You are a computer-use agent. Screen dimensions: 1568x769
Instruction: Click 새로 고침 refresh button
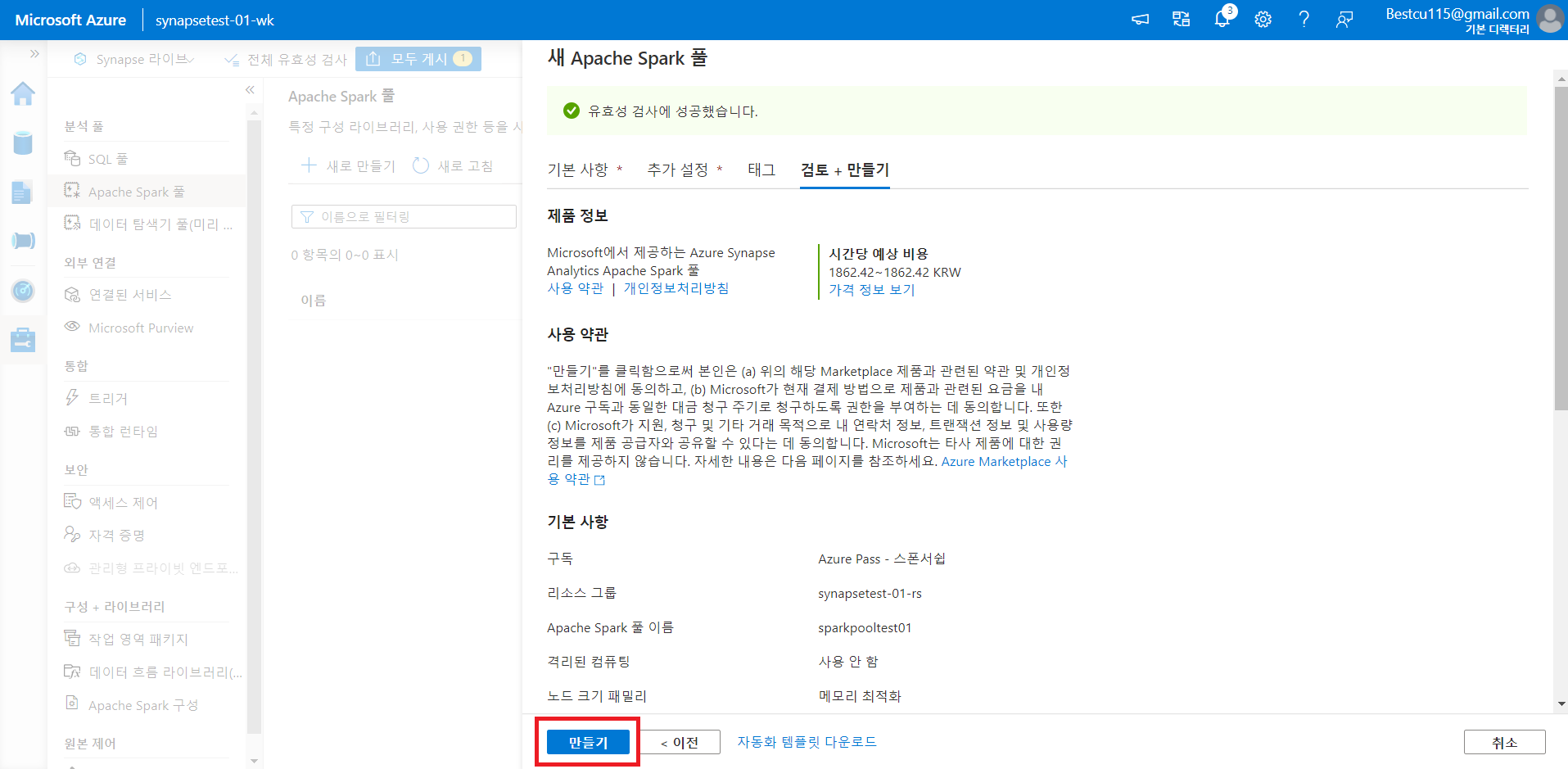(453, 166)
